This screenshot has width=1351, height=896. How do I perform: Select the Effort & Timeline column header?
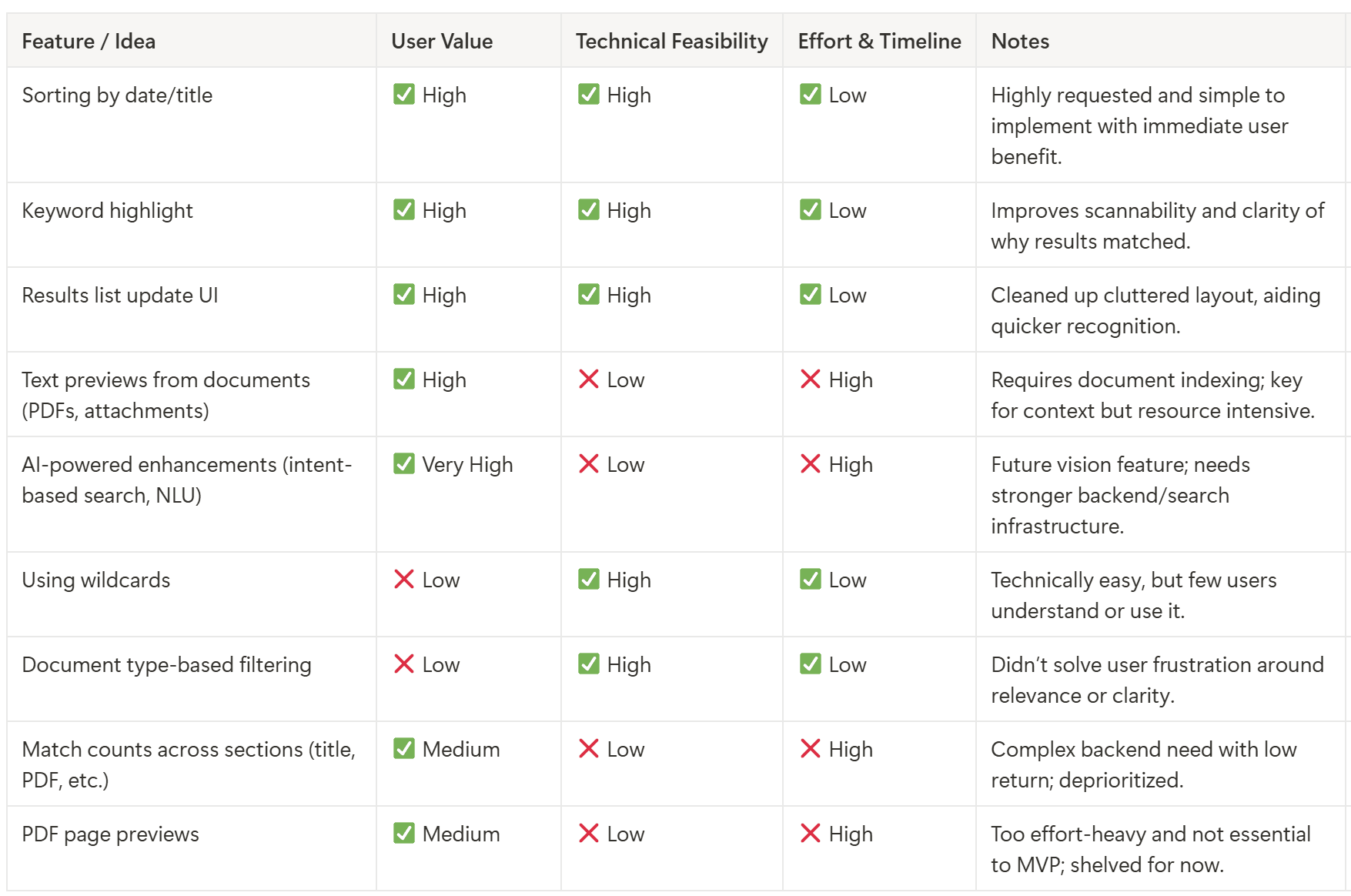coord(880,41)
